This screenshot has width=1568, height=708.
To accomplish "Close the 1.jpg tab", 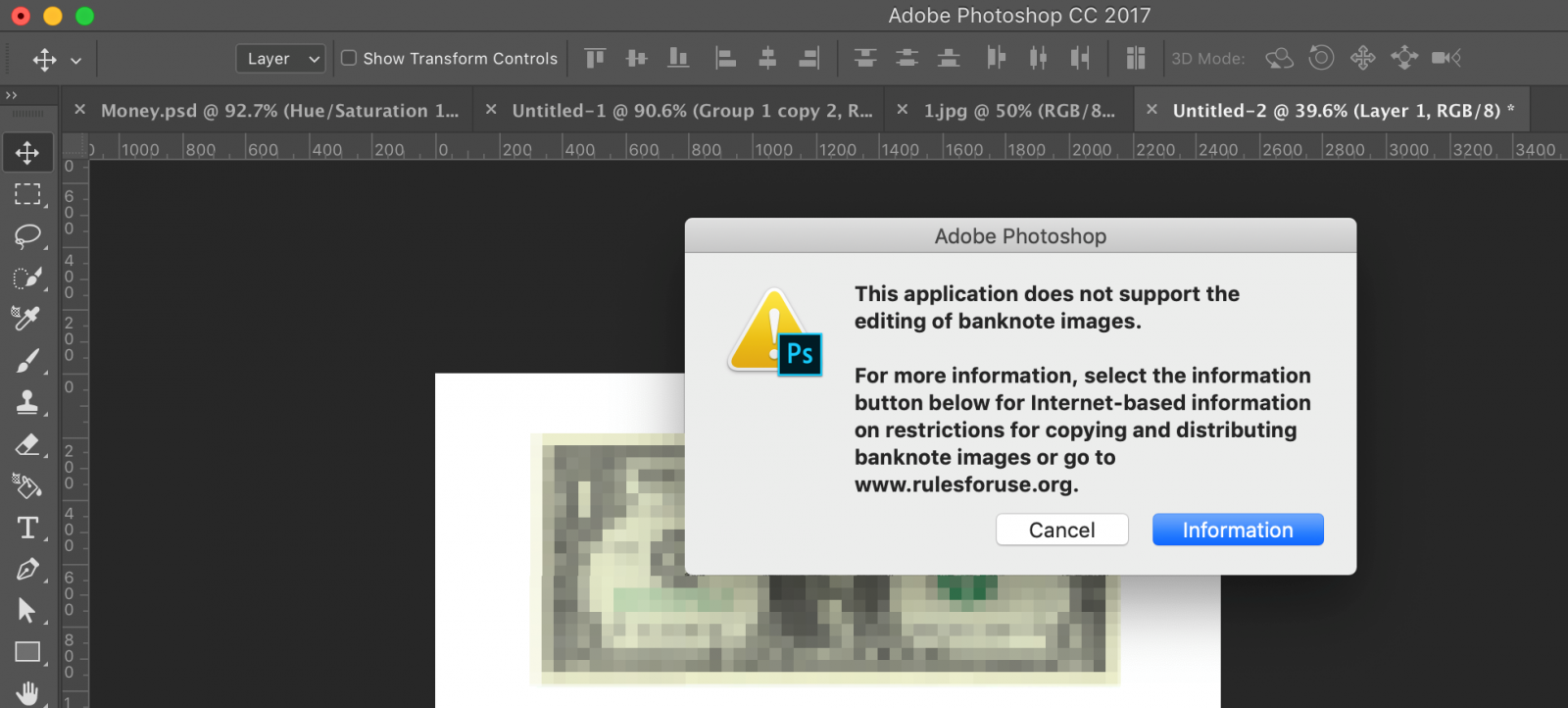I will click(x=903, y=110).
